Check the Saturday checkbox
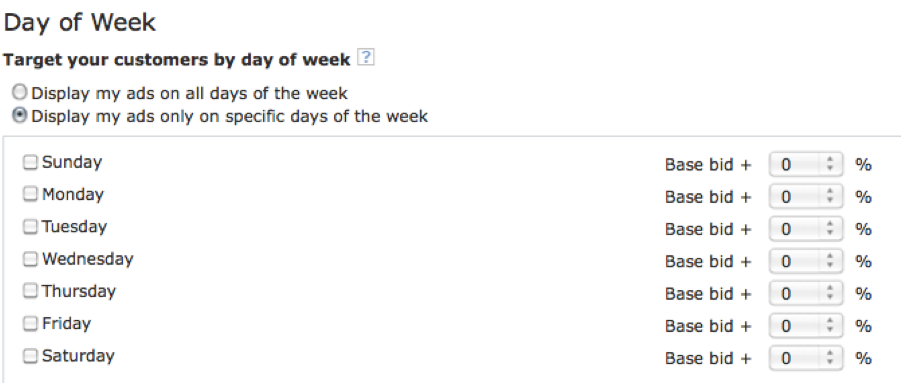 coord(30,356)
